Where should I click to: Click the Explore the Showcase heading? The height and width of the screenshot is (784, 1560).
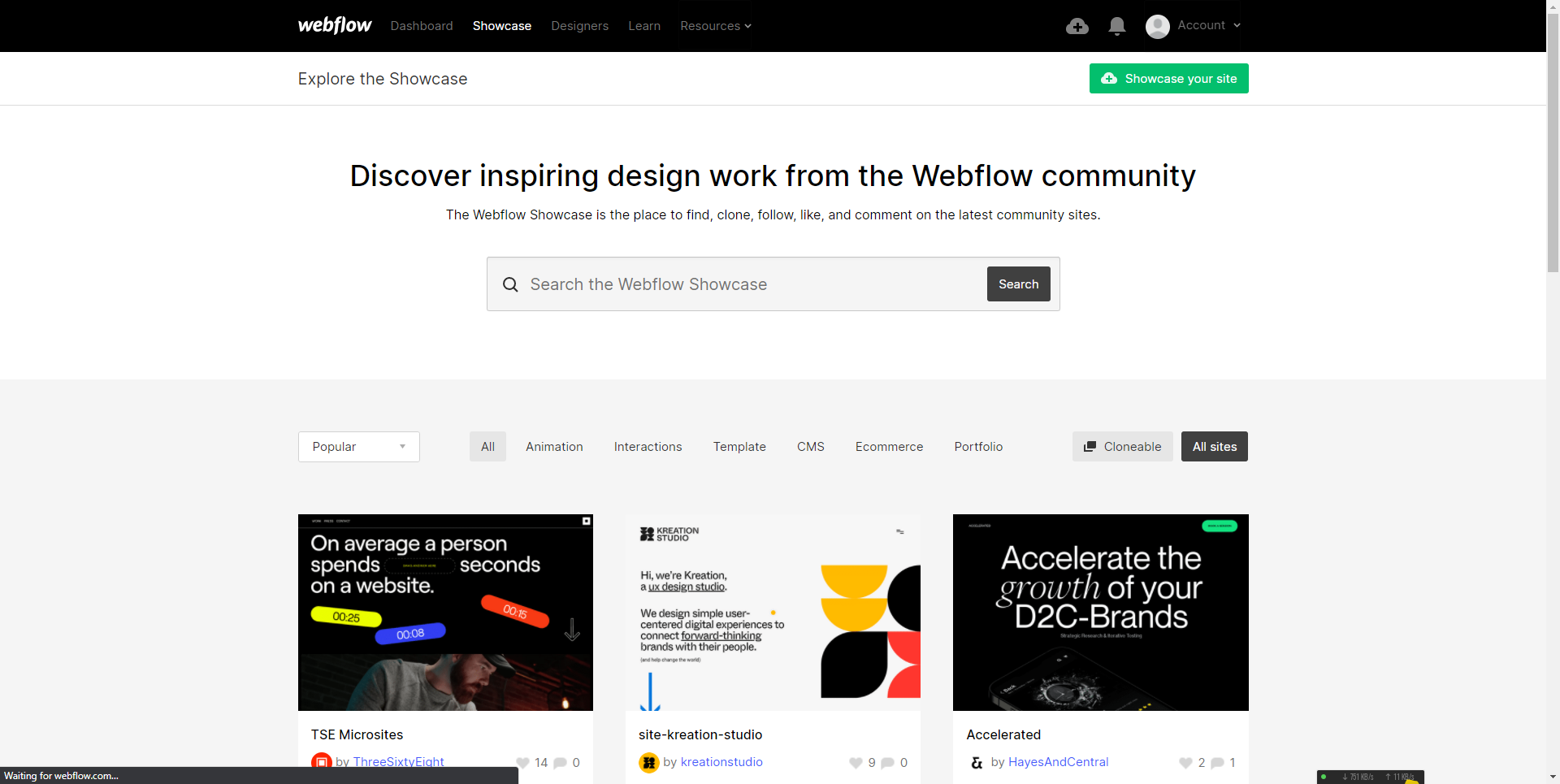[x=383, y=79]
